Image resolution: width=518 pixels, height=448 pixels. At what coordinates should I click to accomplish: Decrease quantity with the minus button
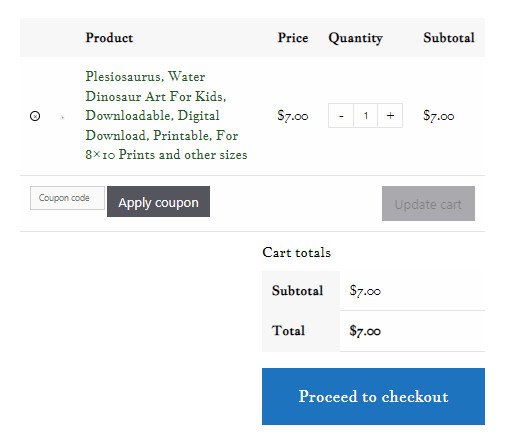[x=341, y=116]
